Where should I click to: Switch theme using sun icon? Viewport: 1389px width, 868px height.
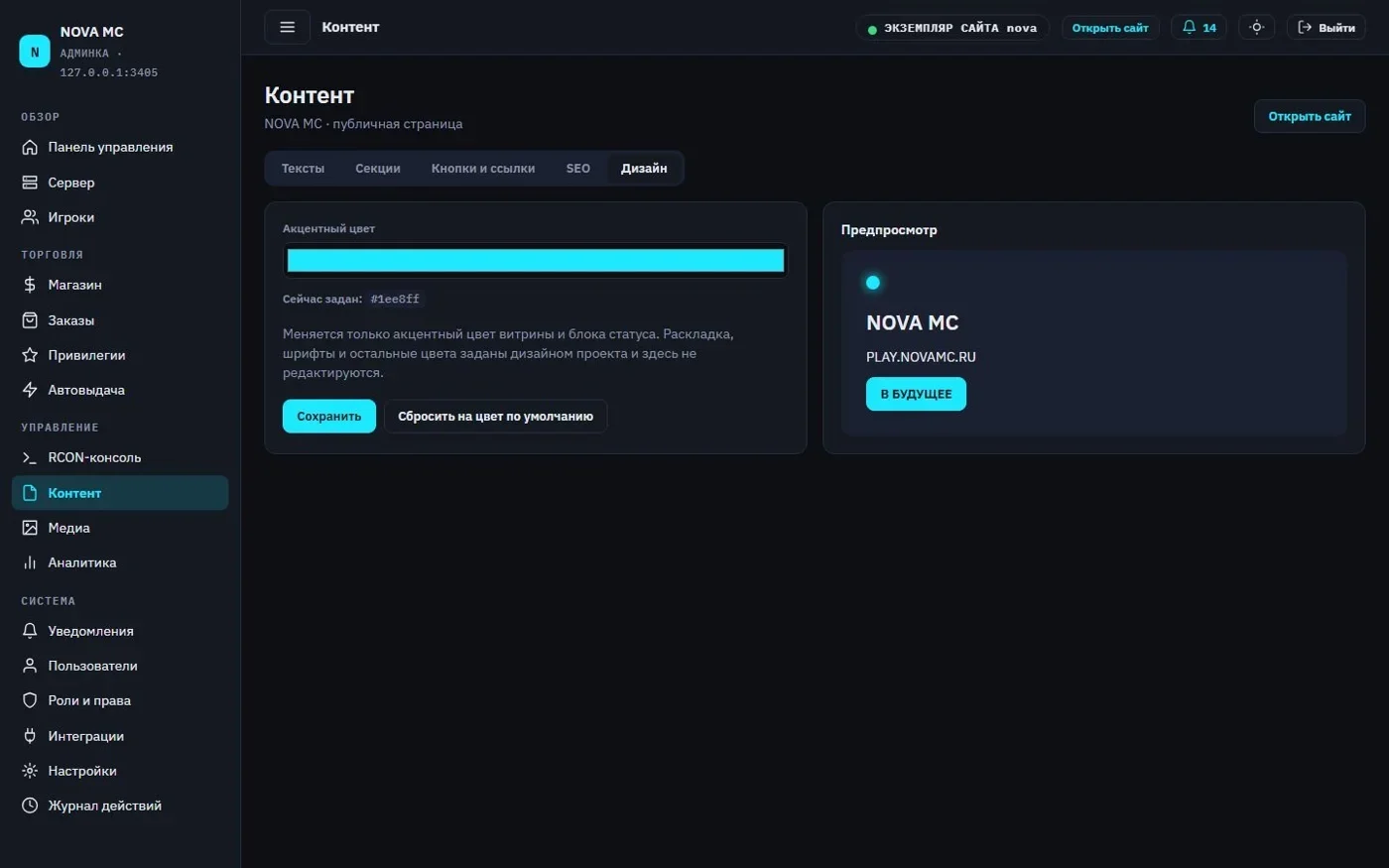point(1256,27)
